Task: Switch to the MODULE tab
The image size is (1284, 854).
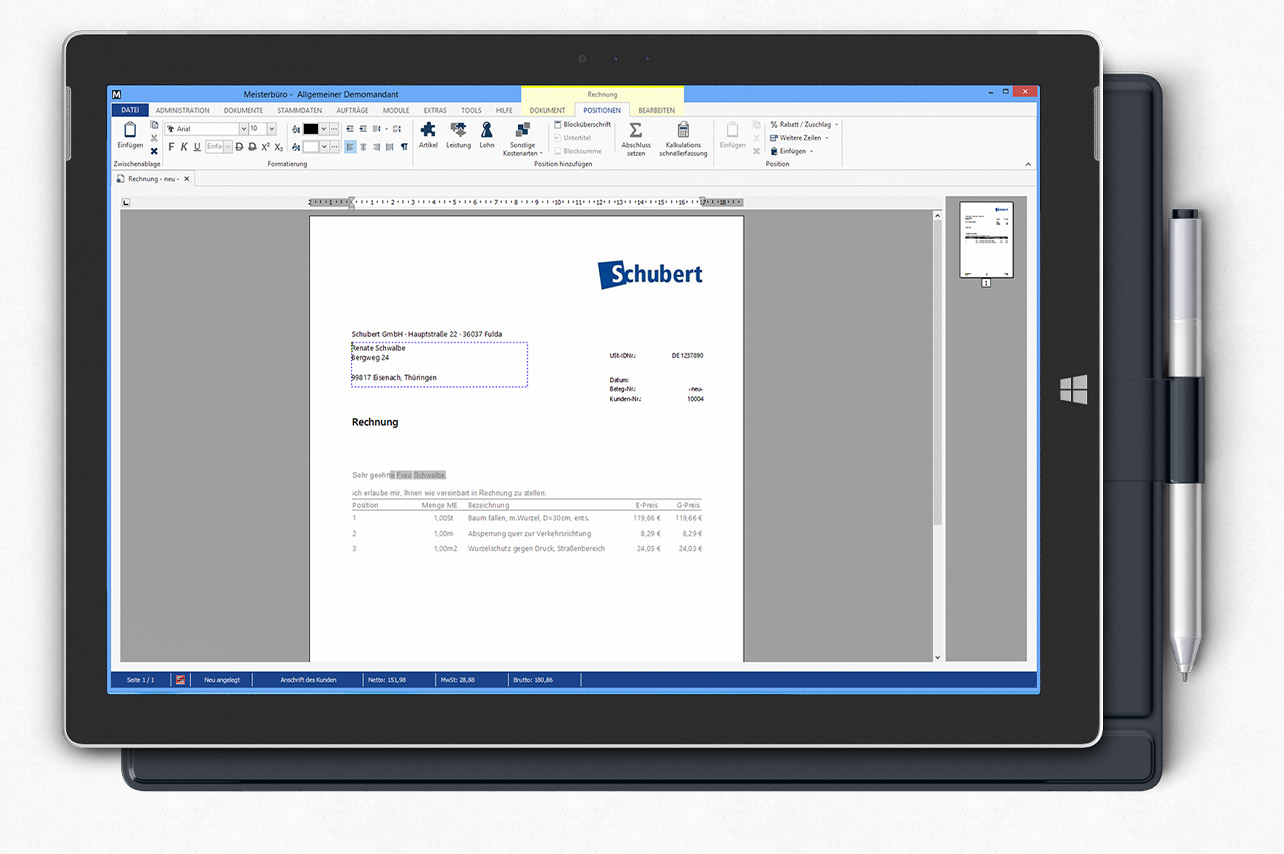Action: 396,110
